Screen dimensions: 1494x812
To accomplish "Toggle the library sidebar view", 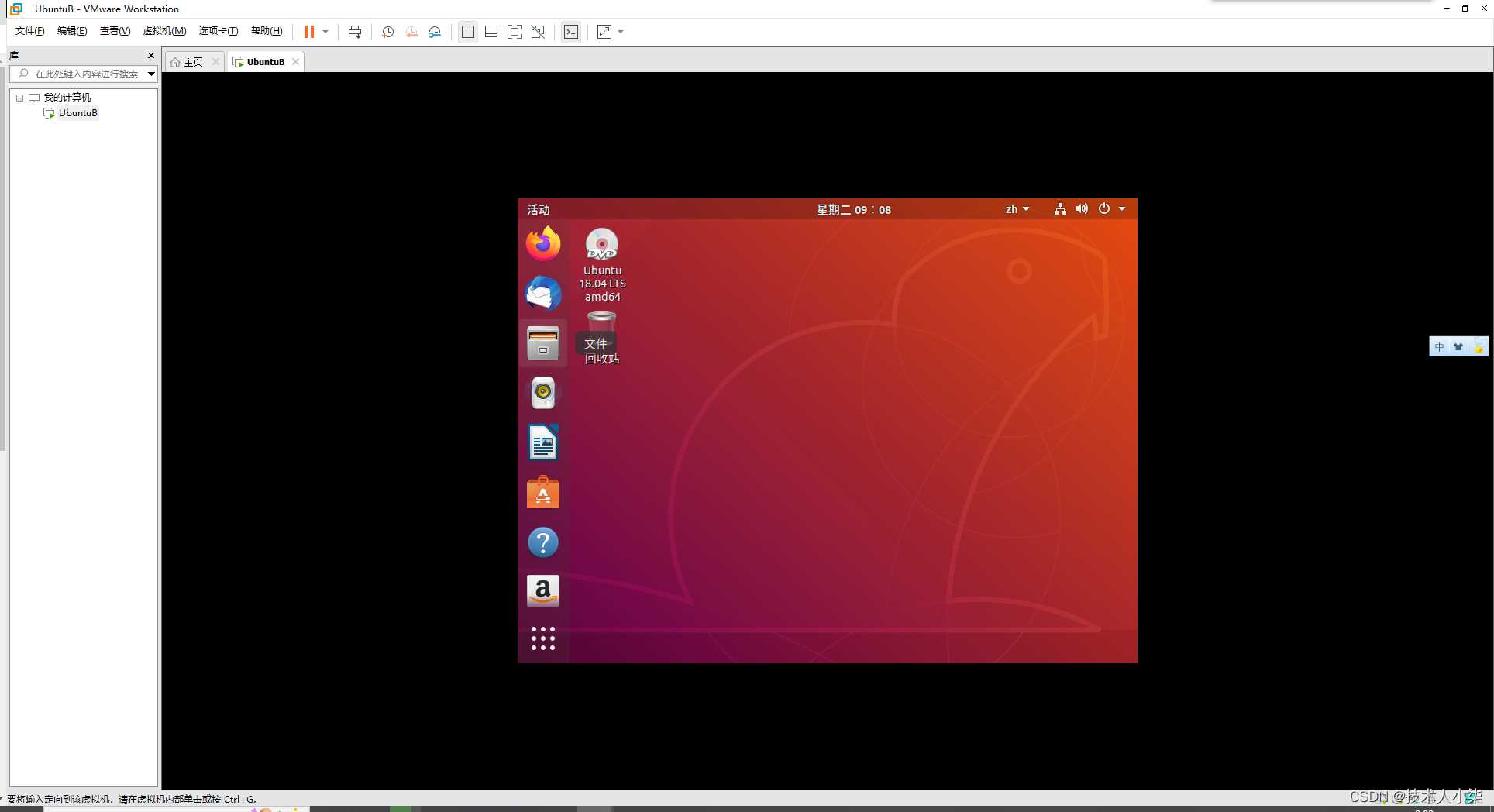I will click(x=468, y=32).
